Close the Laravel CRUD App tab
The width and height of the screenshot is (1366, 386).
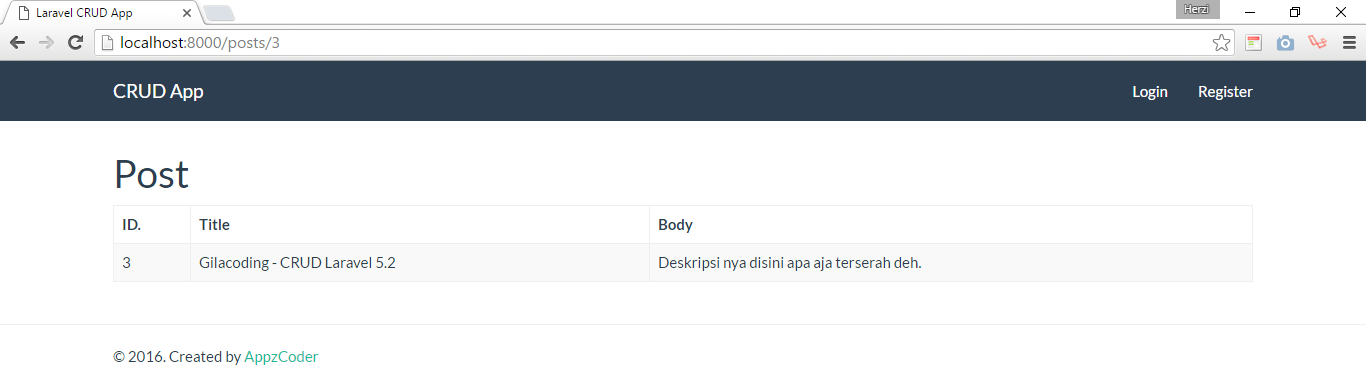point(187,14)
